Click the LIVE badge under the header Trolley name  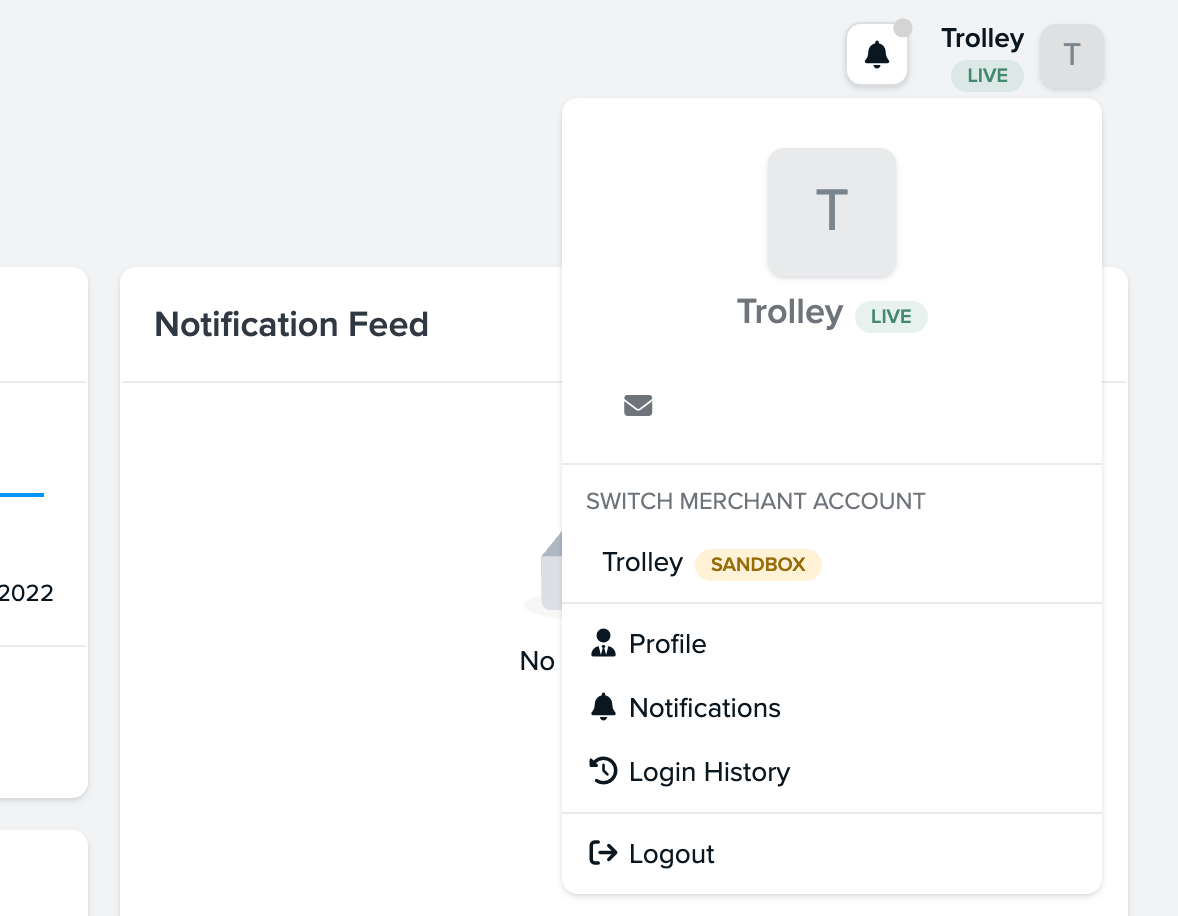click(x=986, y=76)
